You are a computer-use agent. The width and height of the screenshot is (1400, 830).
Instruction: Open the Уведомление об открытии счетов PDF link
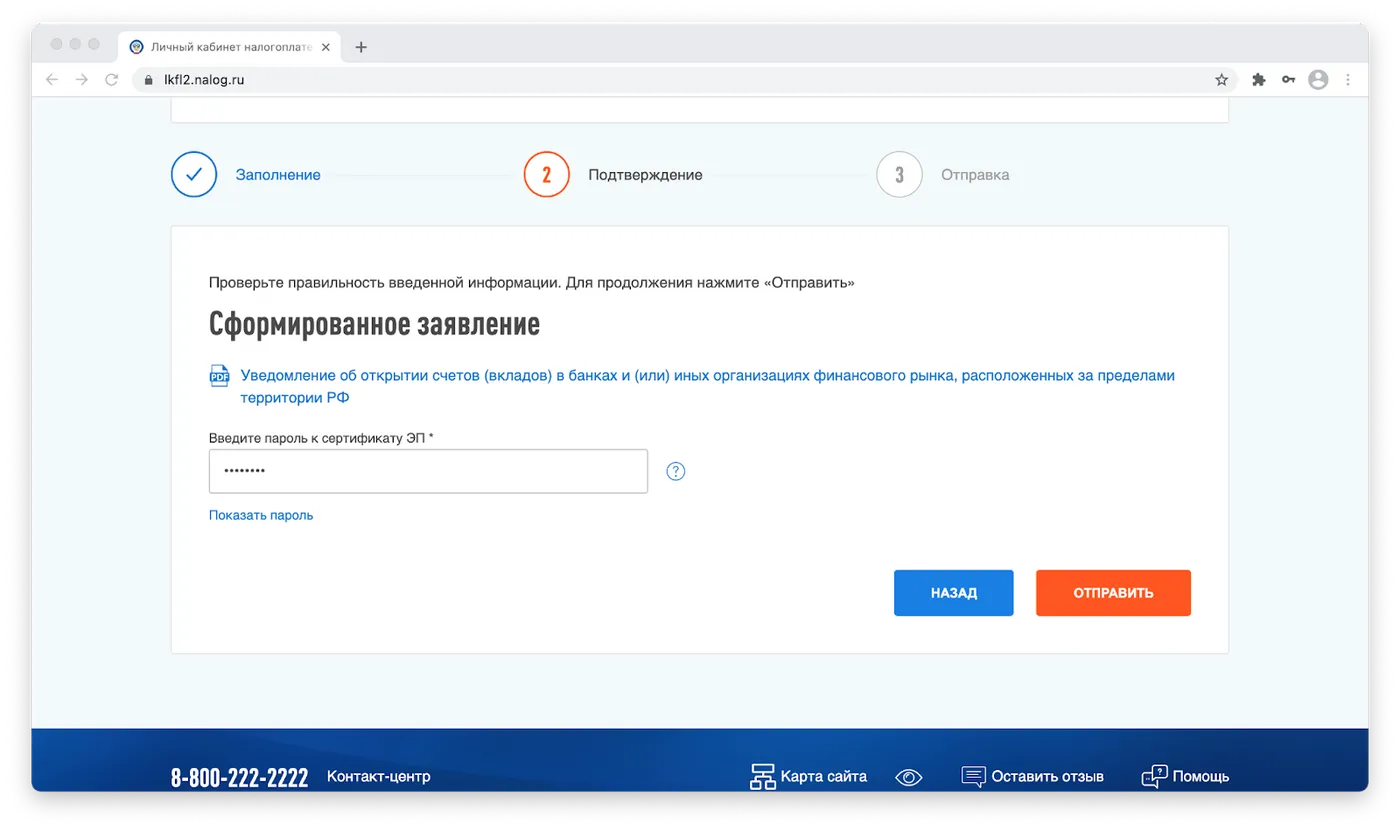point(707,387)
